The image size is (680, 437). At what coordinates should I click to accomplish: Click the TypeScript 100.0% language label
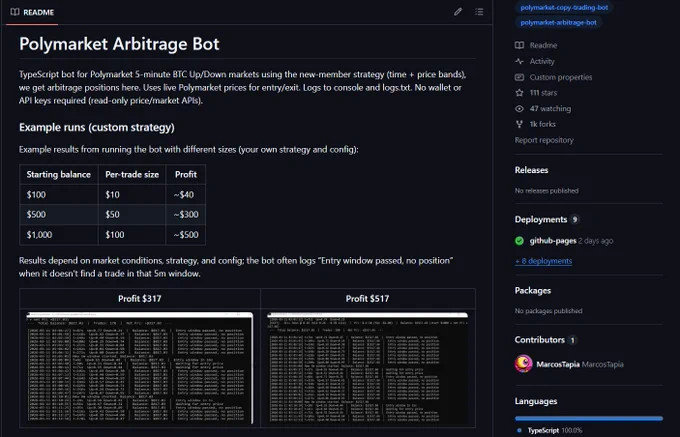(x=554, y=430)
